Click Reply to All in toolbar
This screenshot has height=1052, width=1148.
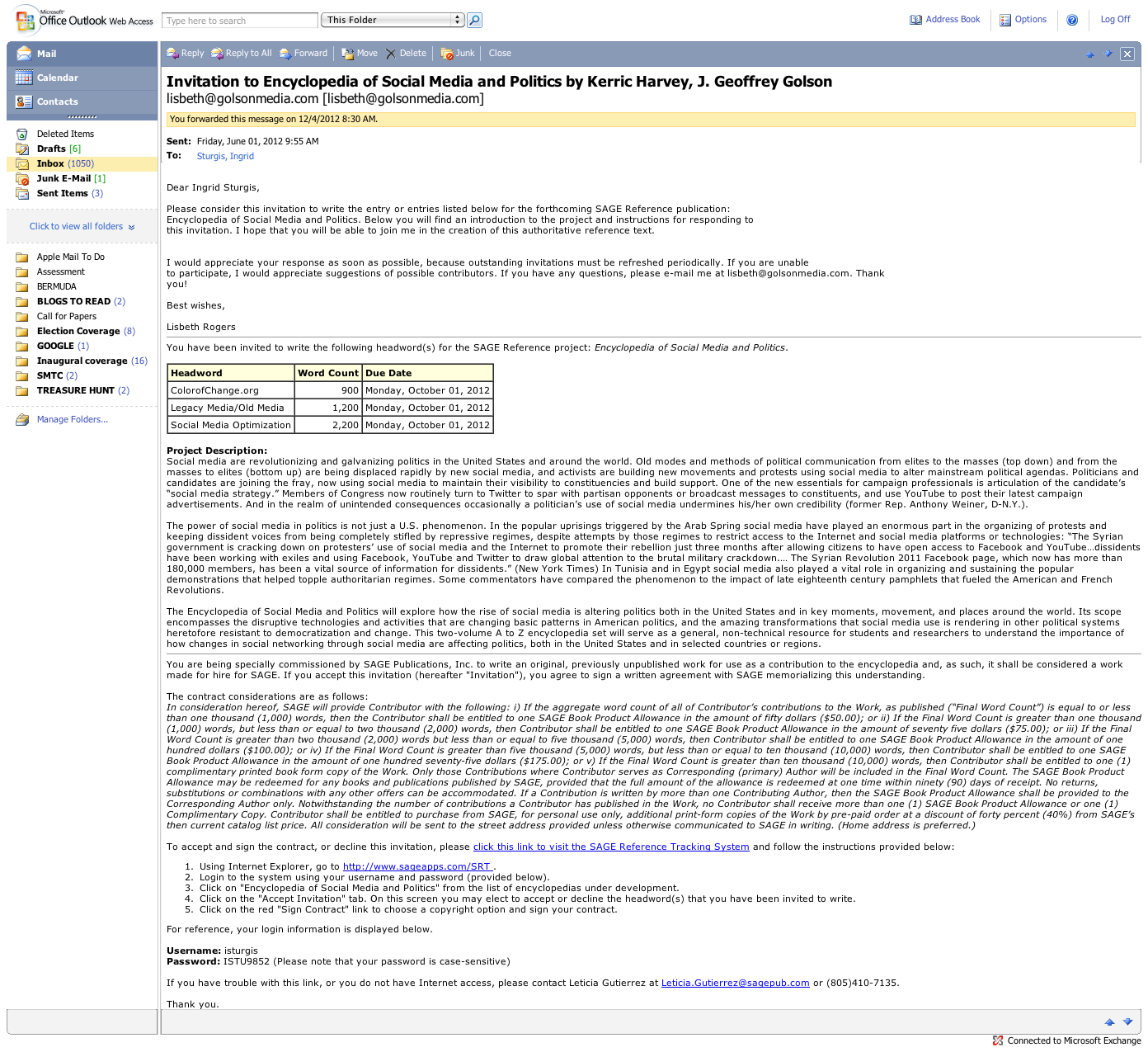[x=242, y=54]
